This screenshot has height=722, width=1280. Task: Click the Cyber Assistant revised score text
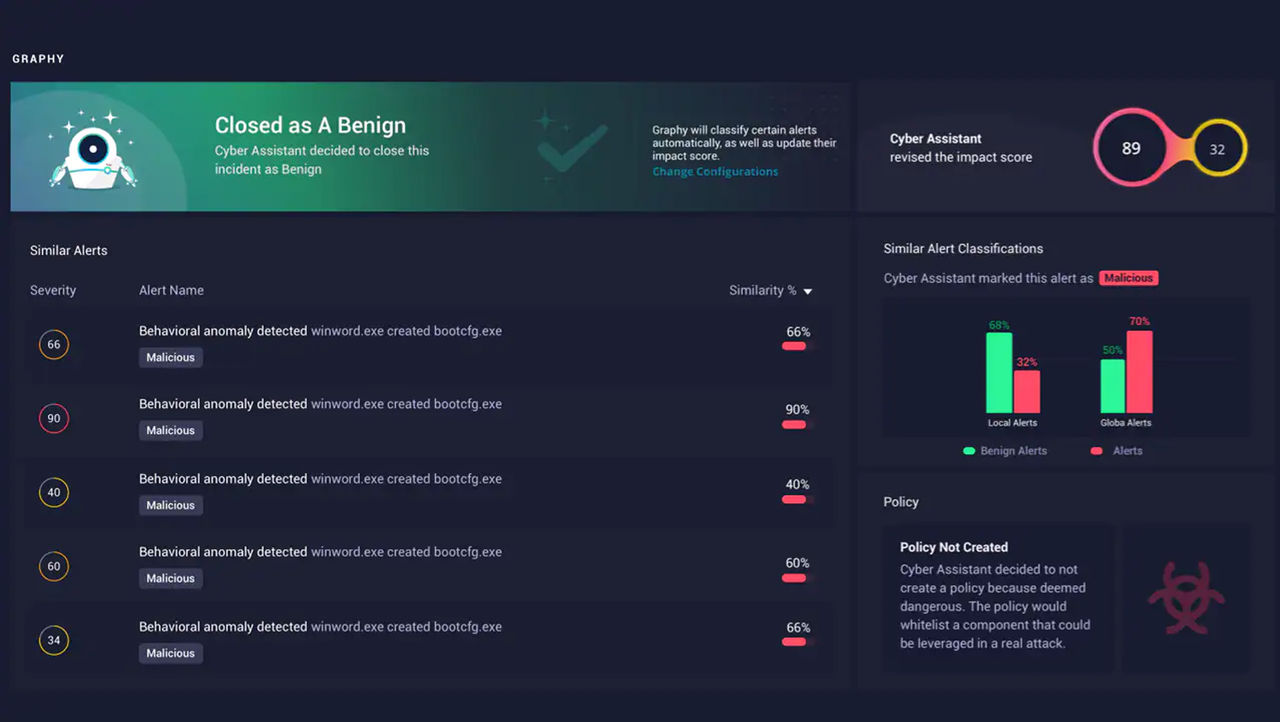point(961,148)
